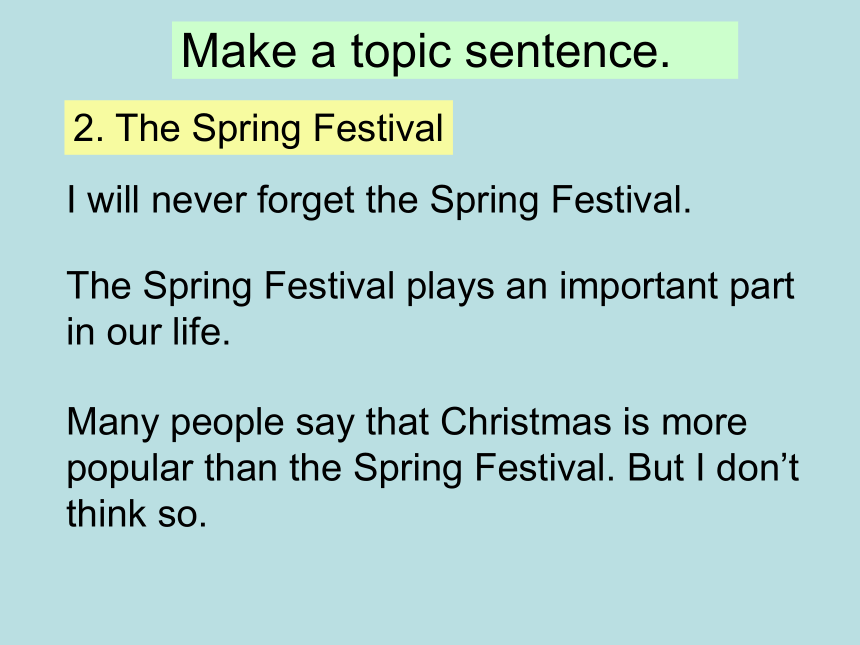Click the word "Christmas"
Image resolution: width=860 pixels, height=645 pixels.
click(525, 422)
